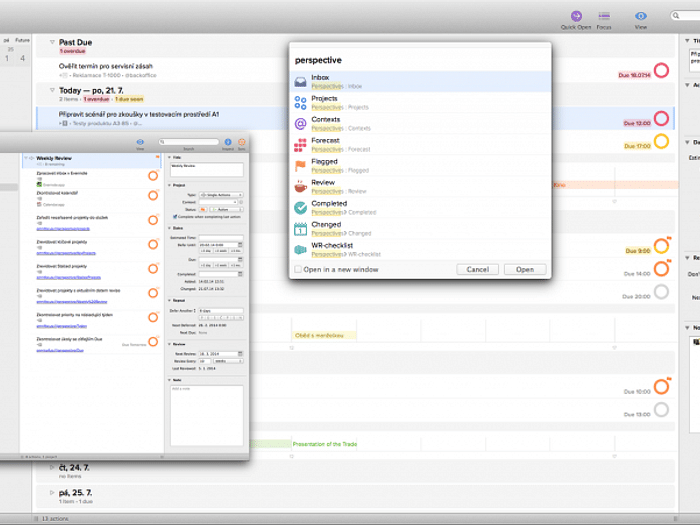Viewport: 700px width, 525px height.
Task: Select the Completed checkmark icon
Action: 301,208
